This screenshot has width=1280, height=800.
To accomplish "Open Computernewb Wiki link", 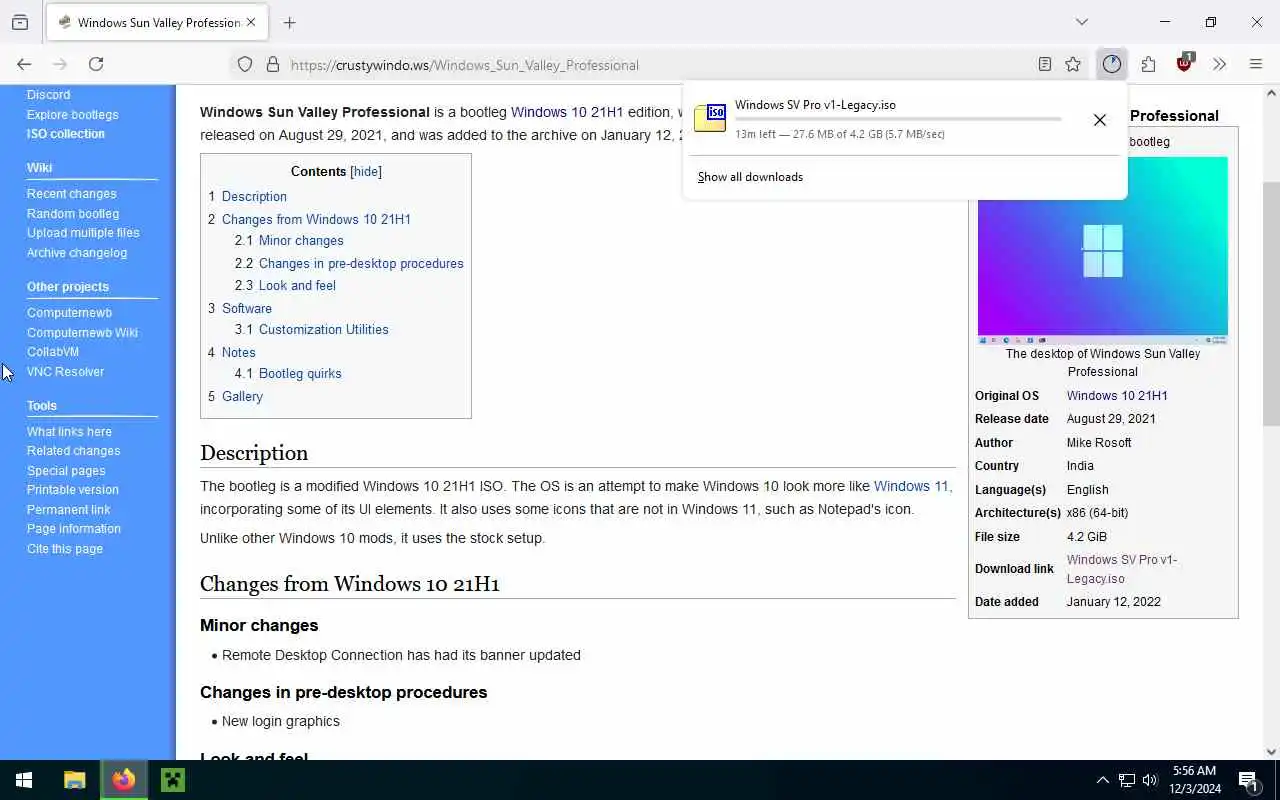I will (83, 333).
